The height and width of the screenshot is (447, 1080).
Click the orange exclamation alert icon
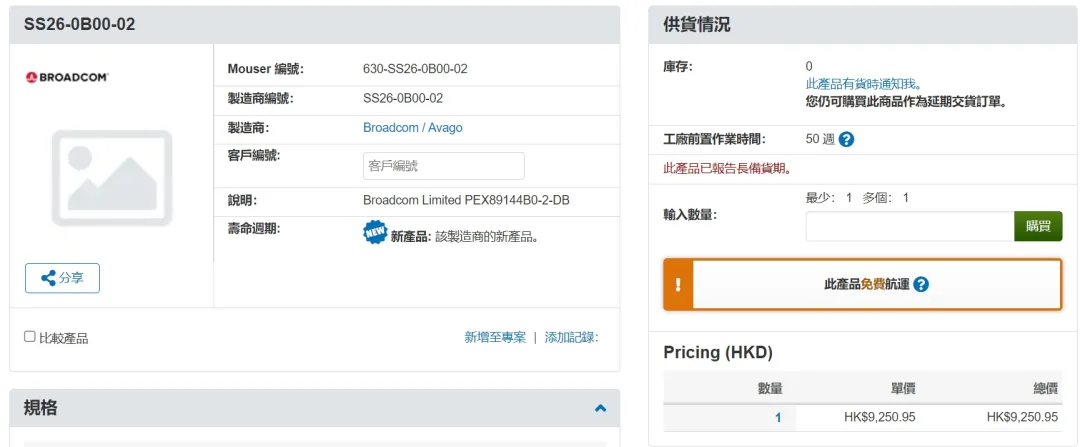(677, 284)
